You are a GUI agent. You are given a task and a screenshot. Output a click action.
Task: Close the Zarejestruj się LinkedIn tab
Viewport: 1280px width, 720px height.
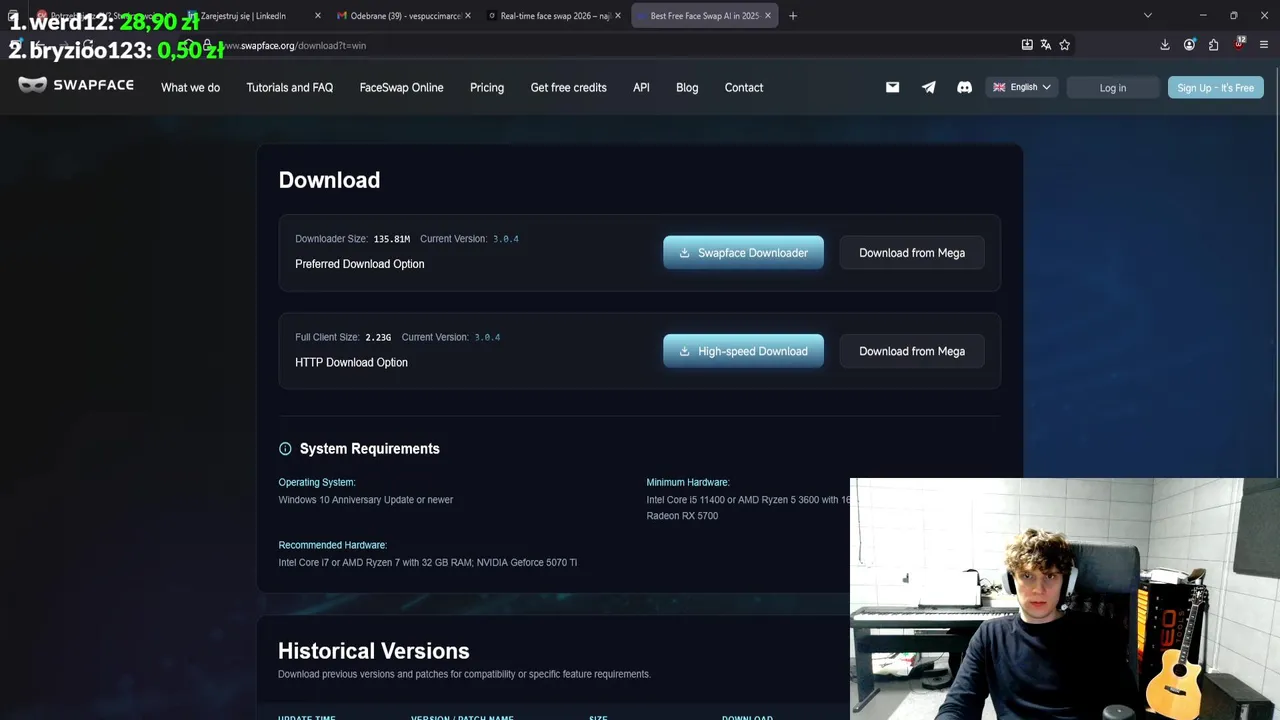tap(318, 16)
